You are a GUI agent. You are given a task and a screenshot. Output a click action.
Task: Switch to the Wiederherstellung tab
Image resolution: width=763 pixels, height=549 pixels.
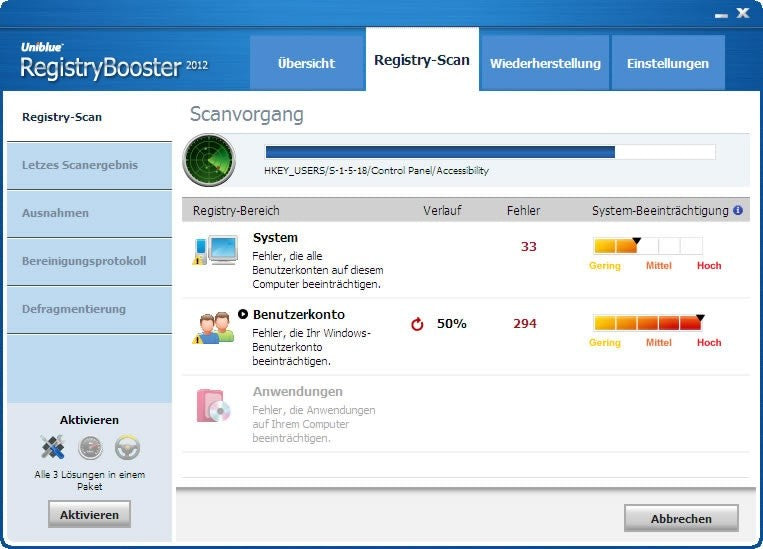(545, 63)
